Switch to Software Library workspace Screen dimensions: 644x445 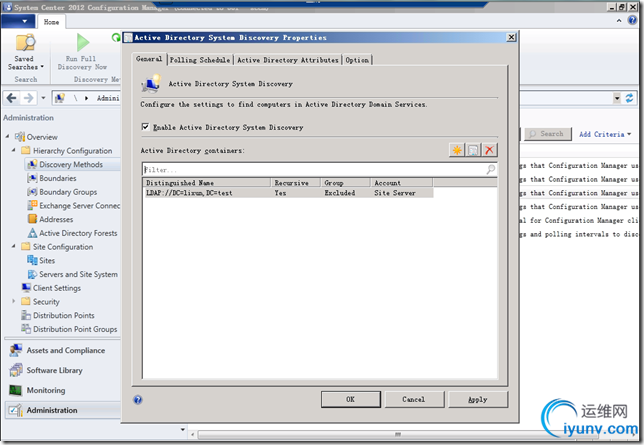tap(54, 370)
